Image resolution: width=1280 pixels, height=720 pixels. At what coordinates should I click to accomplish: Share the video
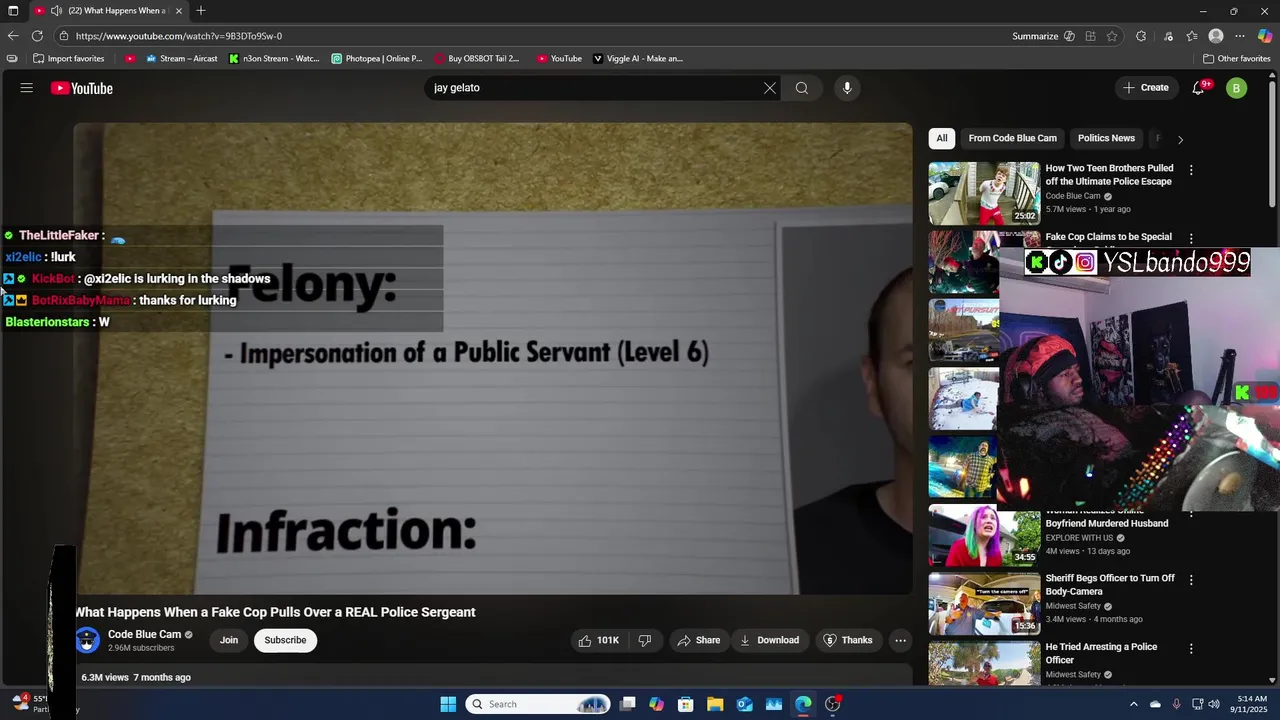[x=698, y=640]
